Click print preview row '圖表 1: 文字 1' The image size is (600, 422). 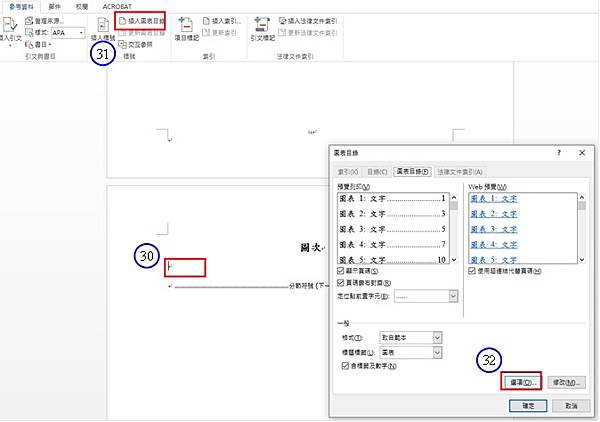pyautogui.click(x=393, y=199)
